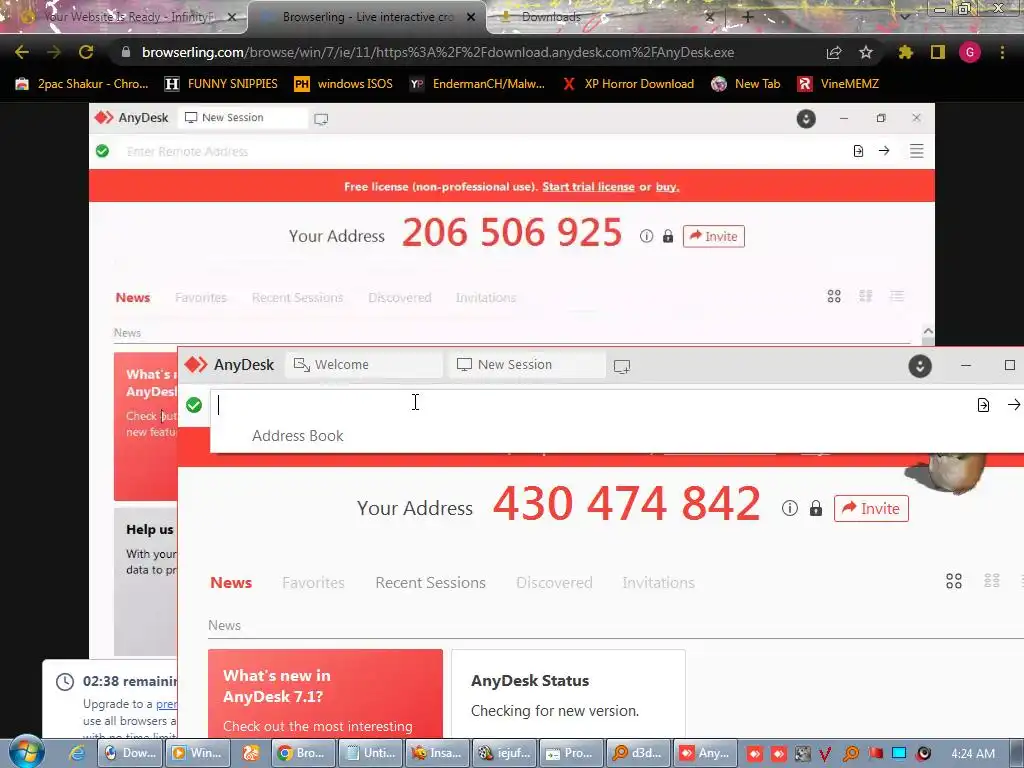Open Favorites tab in front AnyDesk
Viewport: 1024px width, 768px height.
click(313, 583)
